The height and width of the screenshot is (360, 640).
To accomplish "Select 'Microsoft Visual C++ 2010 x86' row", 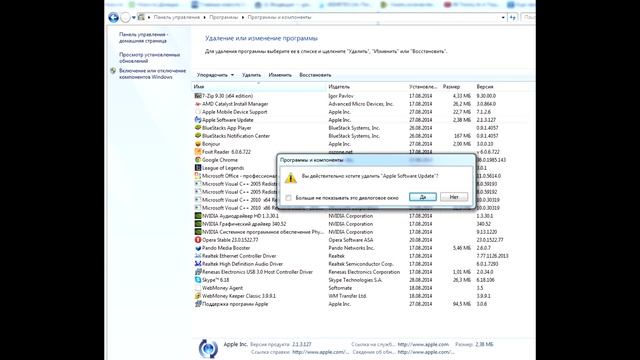I will pos(235,208).
